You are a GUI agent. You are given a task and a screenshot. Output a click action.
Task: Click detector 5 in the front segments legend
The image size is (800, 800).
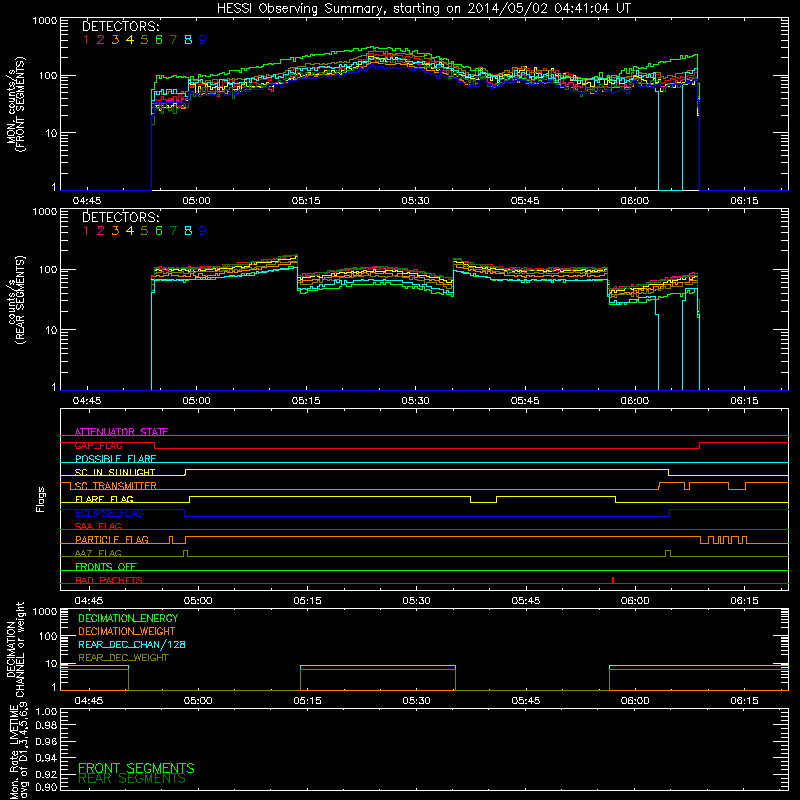[144, 39]
